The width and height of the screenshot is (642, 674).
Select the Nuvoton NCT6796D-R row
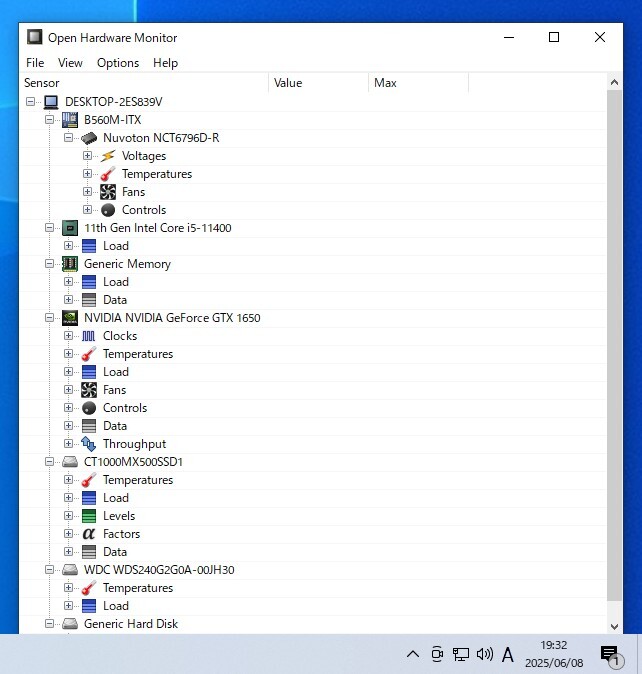point(313,138)
